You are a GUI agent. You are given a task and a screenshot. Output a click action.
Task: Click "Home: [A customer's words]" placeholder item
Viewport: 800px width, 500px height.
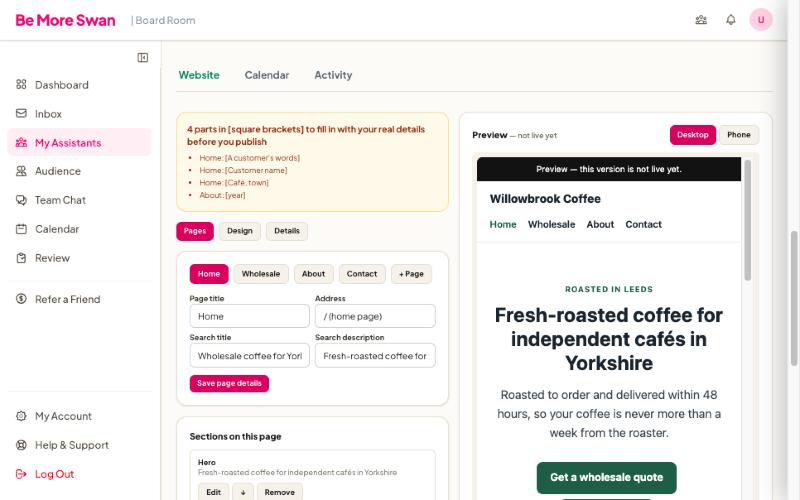(249, 158)
